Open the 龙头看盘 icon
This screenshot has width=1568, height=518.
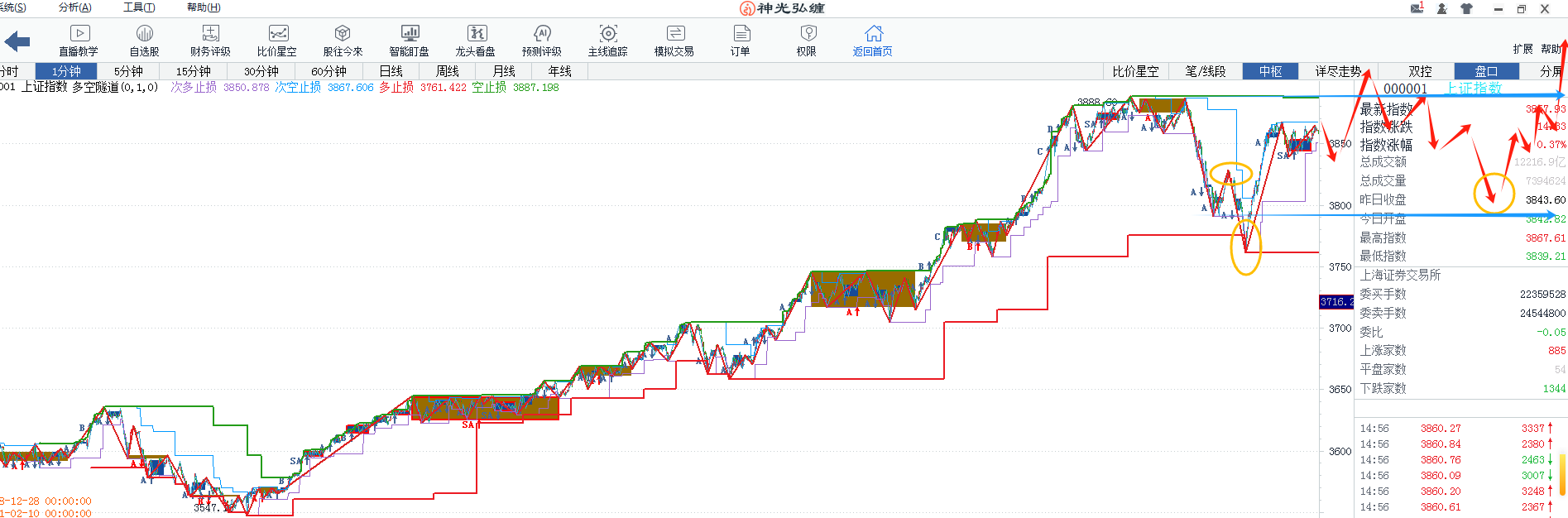(x=476, y=41)
